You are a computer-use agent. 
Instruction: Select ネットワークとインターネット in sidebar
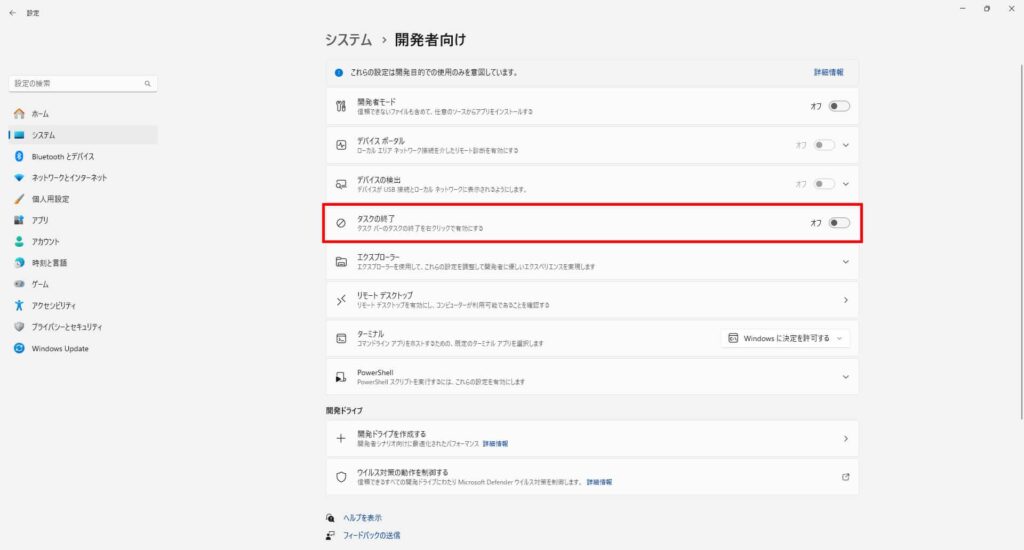point(69,177)
